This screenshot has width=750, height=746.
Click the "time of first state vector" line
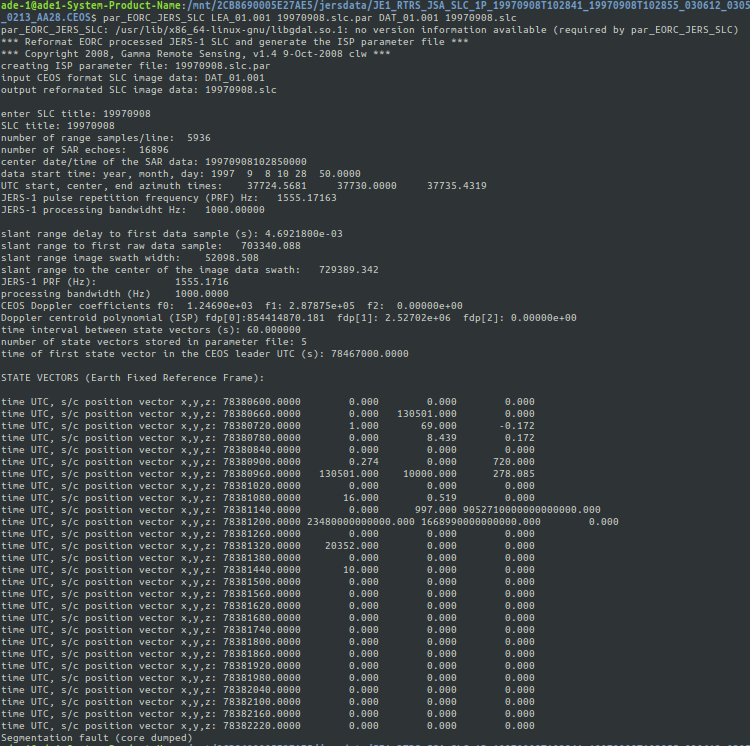tap(205, 354)
